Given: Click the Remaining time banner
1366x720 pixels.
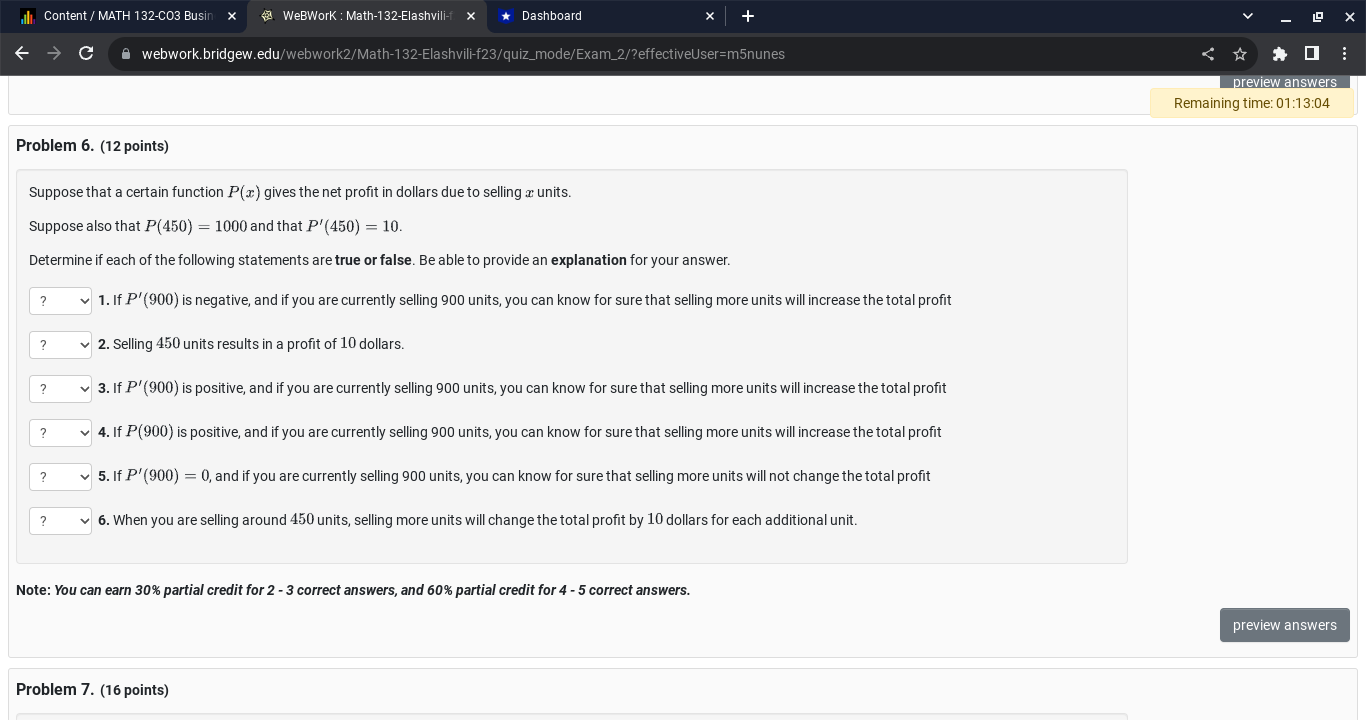Looking at the screenshot, I should click(x=1252, y=103).
